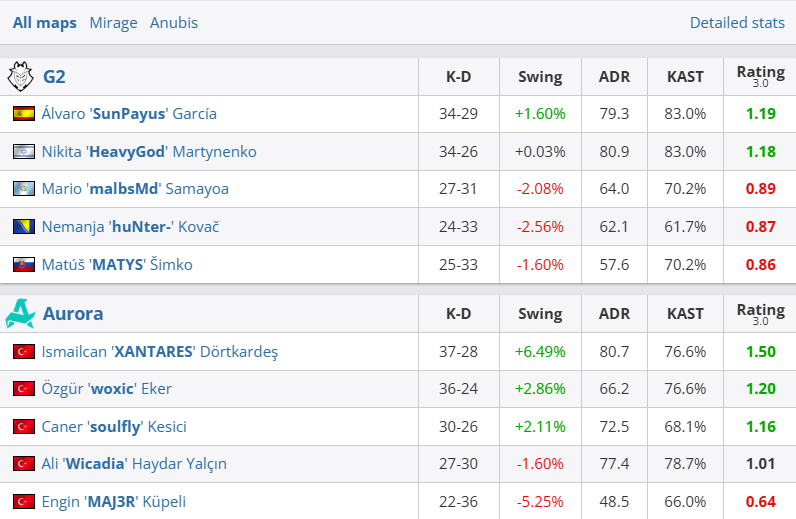The image size is (796, 519).
Task: Click the Rating 3.0 header in Aurora table
Action: tap(760, 314)
